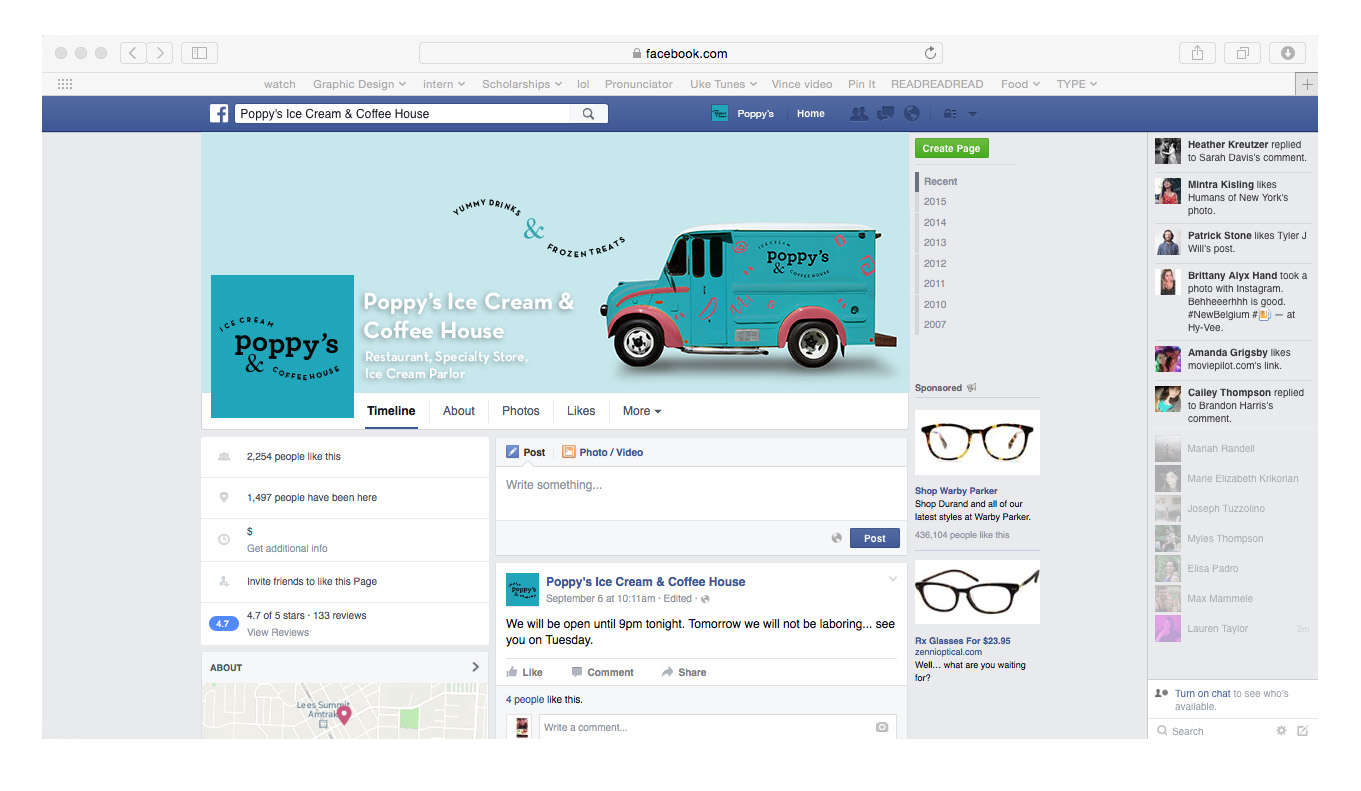1361x791 pixels.
Task: Click the camera icon in the comment box
Action: click(881, 727)
